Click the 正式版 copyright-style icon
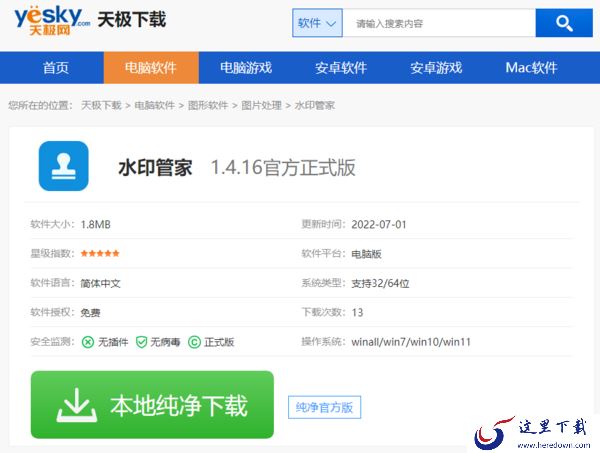Viewport: 600px width, 453px height. click(194, 342)
